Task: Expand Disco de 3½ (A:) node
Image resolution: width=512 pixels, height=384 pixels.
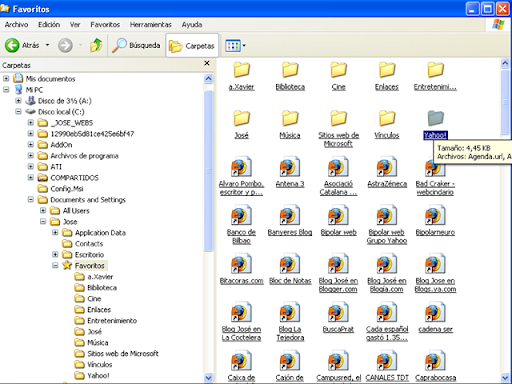Action: click(x=18, y=101)
